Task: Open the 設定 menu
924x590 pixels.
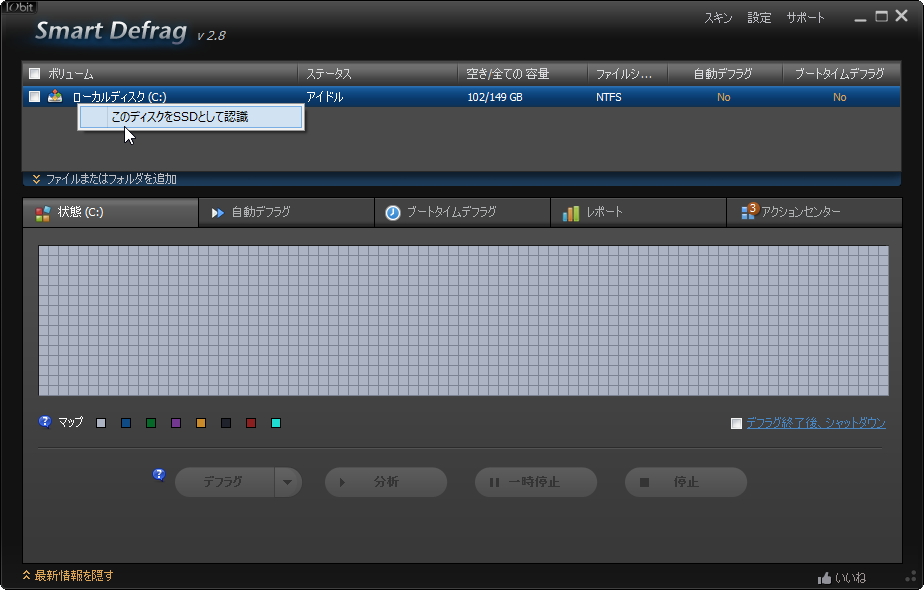Action: 759,18
